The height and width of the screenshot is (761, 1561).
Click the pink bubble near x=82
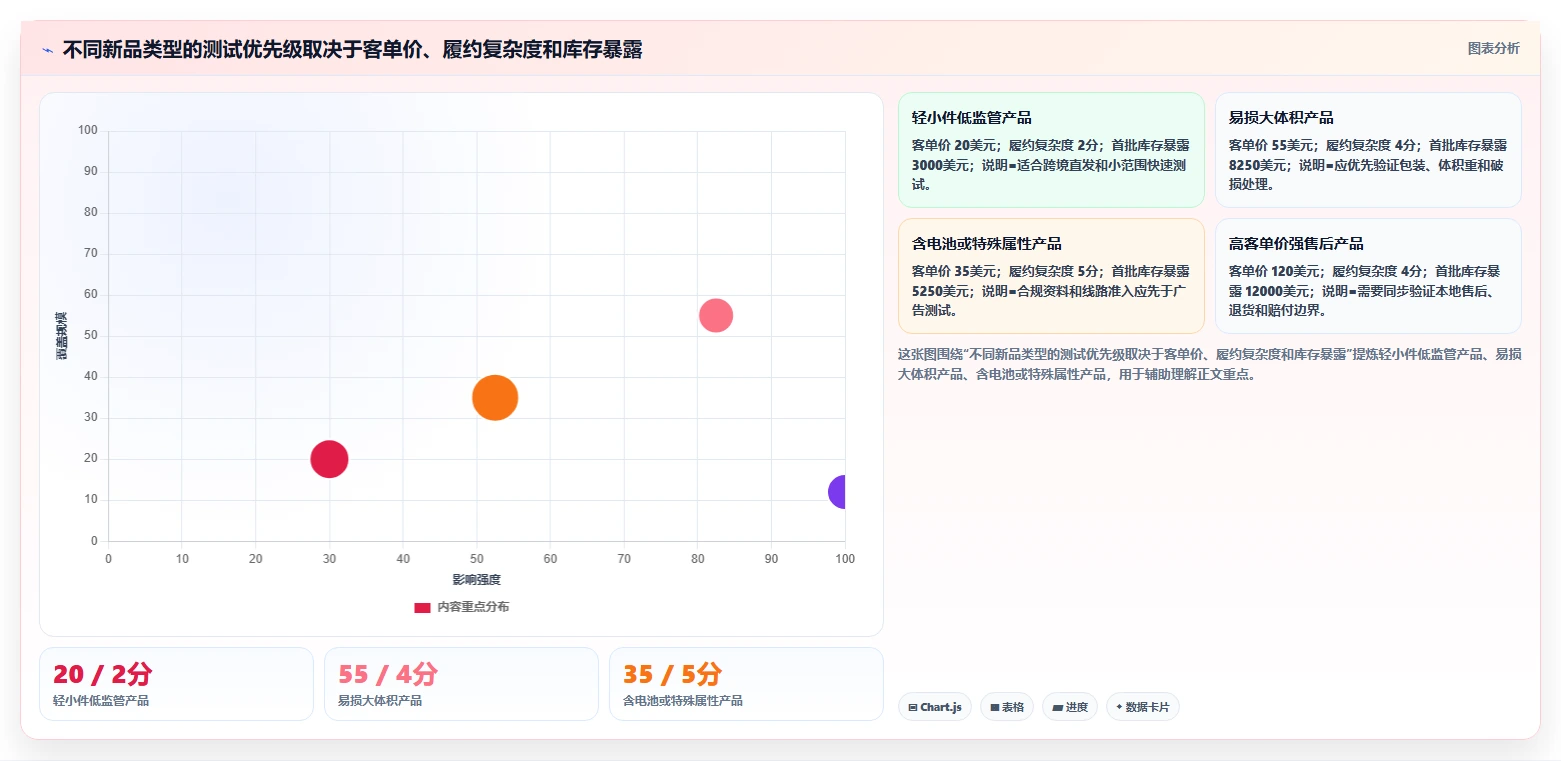click(715, 315)
